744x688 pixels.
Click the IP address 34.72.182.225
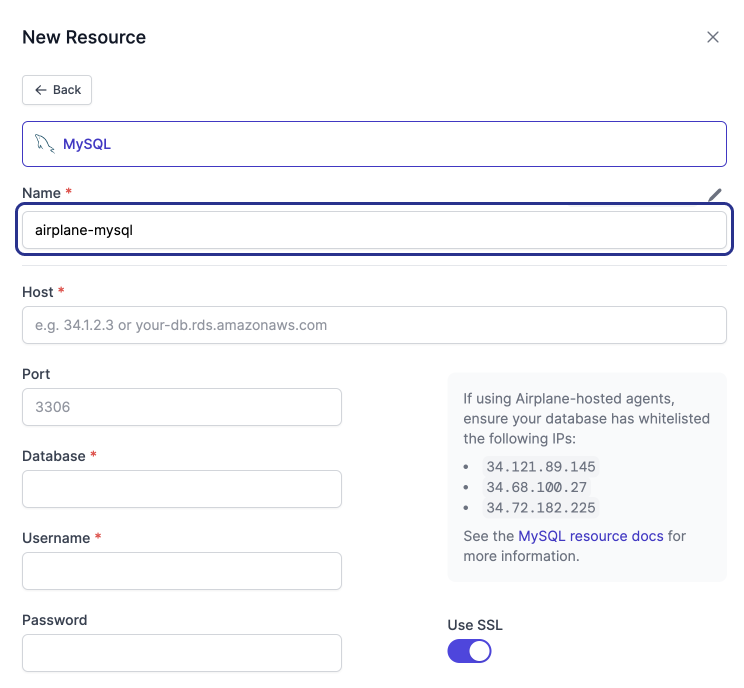click(x=540, y=508)
